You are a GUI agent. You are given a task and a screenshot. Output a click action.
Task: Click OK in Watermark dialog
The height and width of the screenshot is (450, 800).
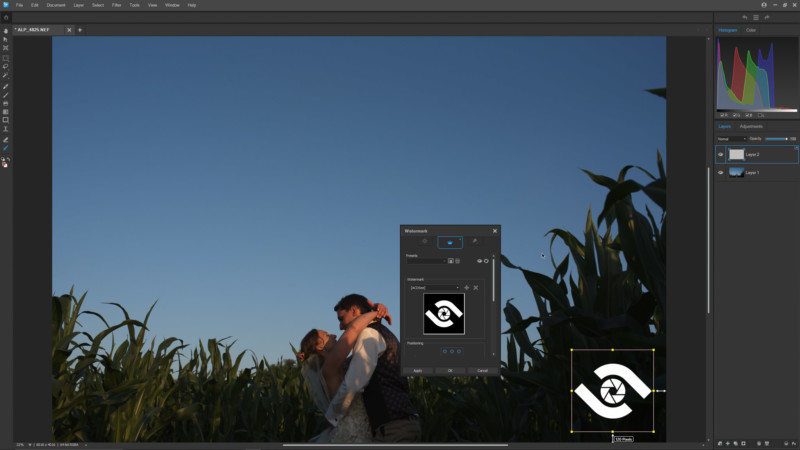pos(450,371)
